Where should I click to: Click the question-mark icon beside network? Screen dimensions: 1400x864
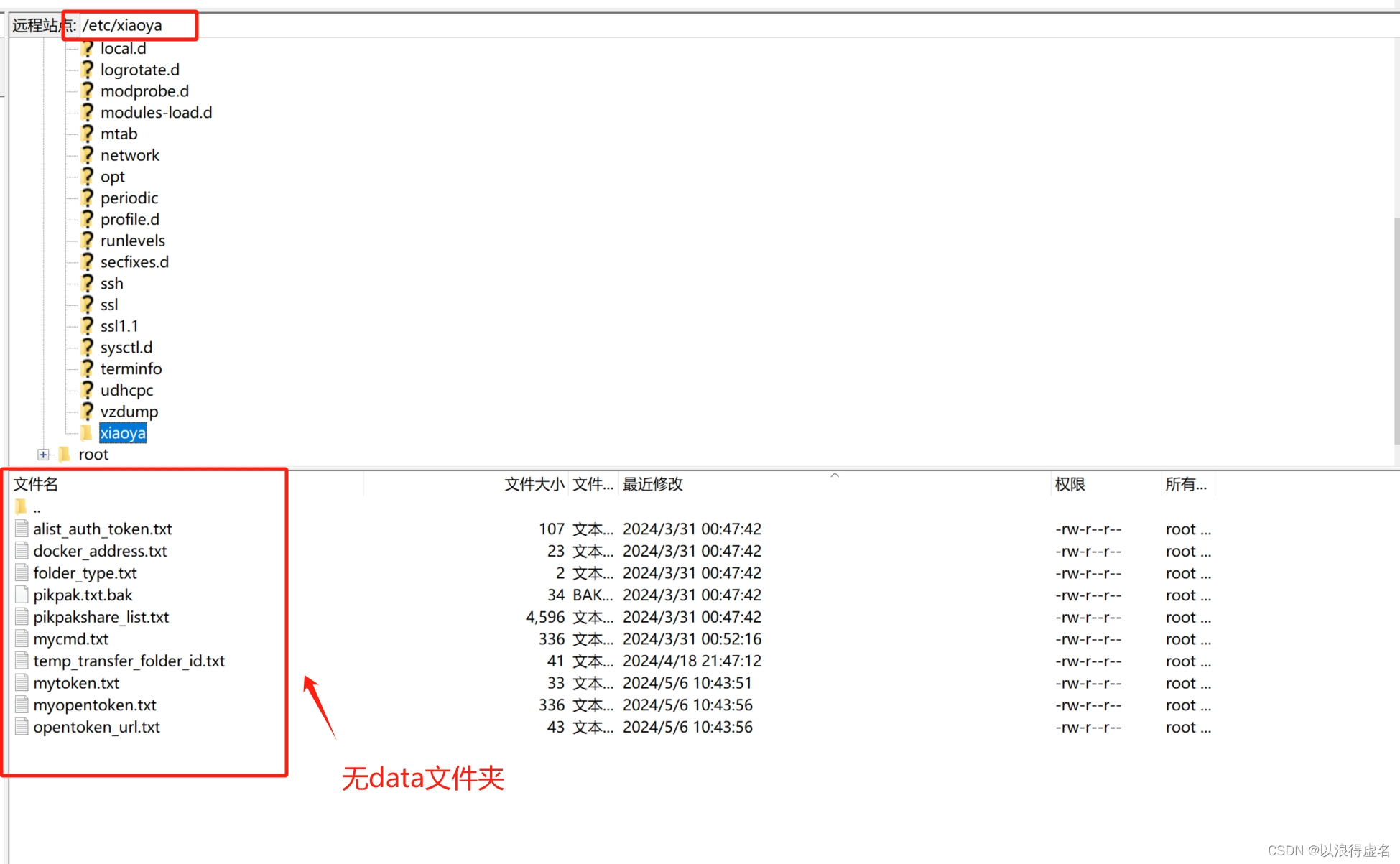coord(87,155)
